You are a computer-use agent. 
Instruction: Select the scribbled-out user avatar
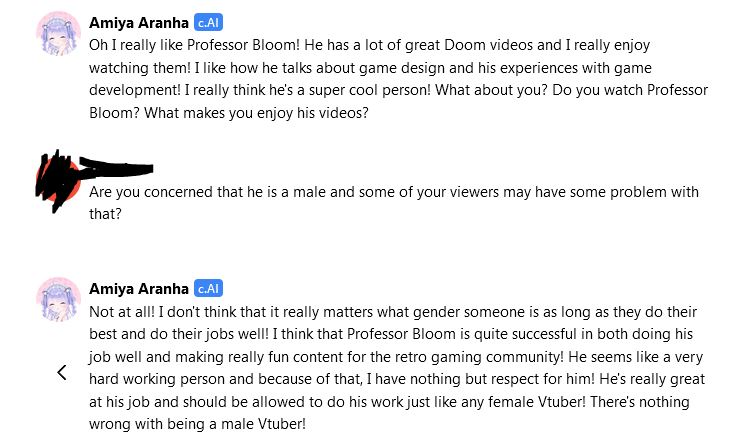pos(58,180)
